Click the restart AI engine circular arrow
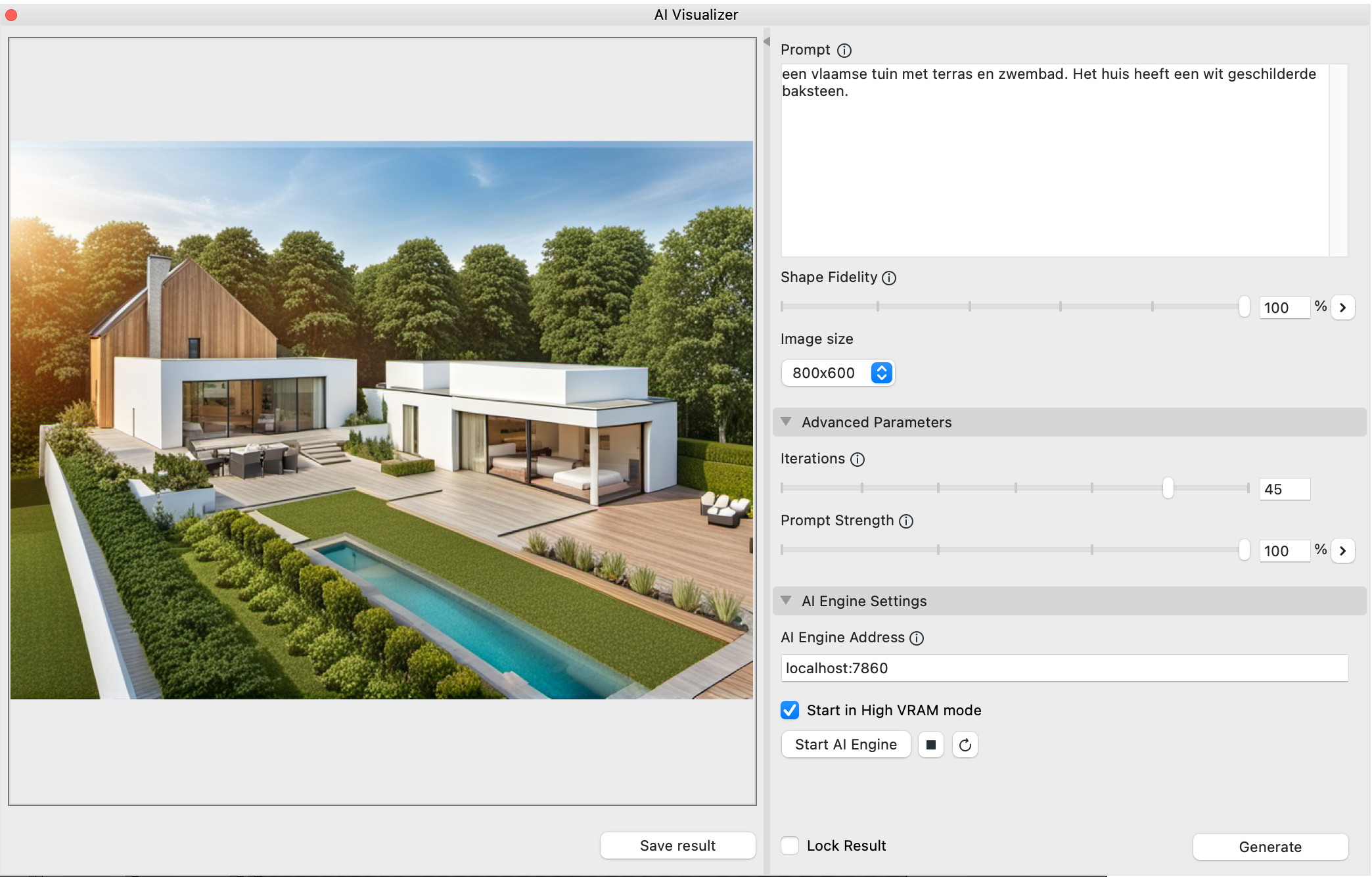The height and width of the screenshot is (877, 1372). tap(965, 745)
